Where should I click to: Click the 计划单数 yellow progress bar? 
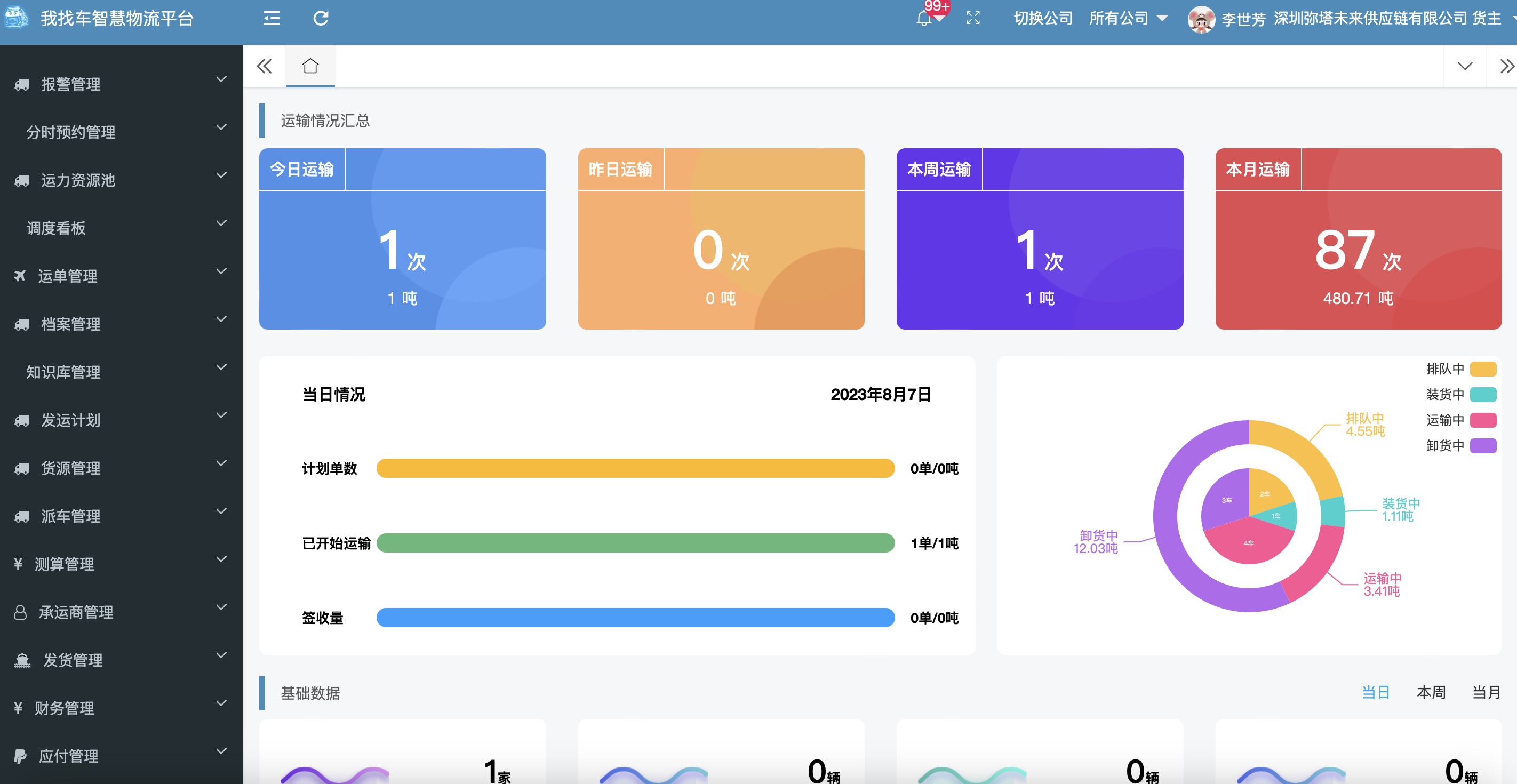[x=635, y=468]
